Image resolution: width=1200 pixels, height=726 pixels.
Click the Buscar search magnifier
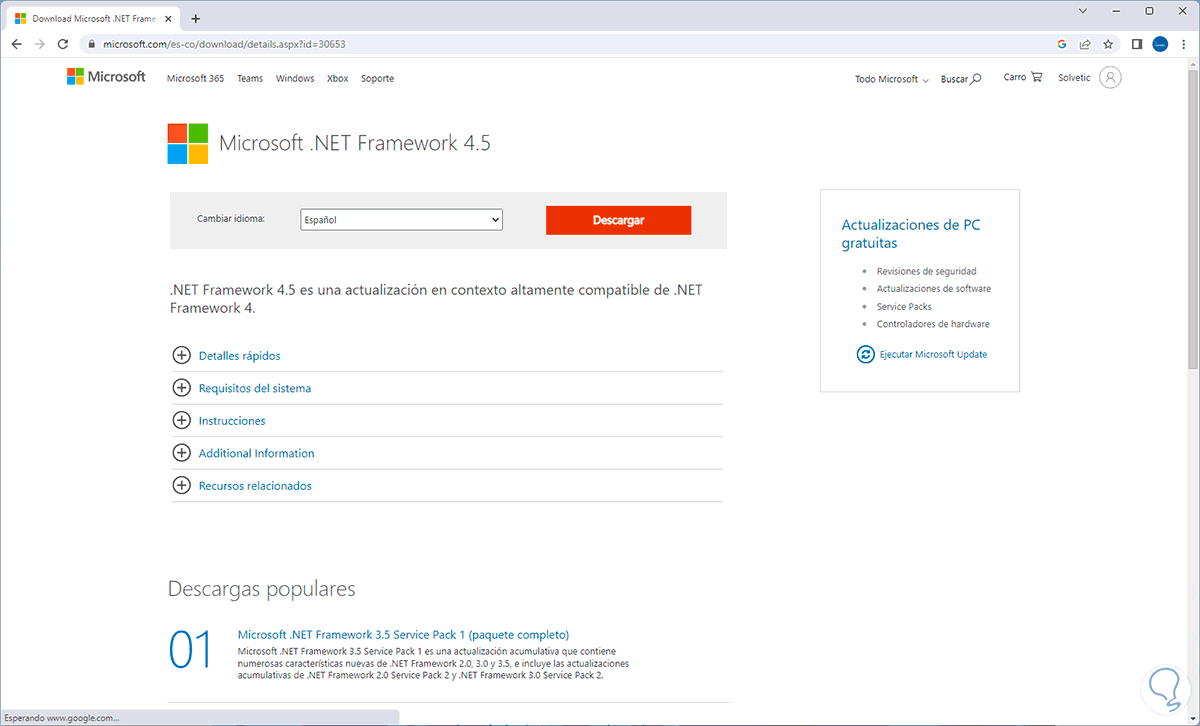click(976, 78)
